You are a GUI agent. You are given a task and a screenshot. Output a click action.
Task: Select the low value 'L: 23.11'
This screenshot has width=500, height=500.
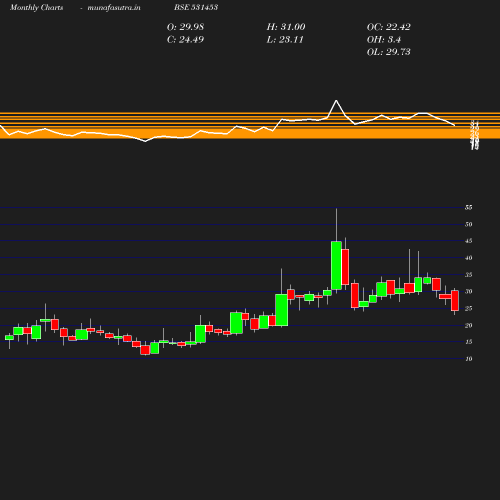tap(285, 40)
